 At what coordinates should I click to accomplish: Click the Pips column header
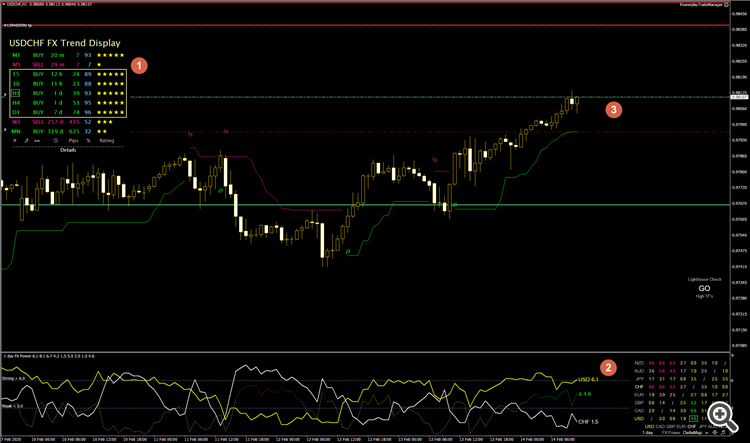[73, 141]
